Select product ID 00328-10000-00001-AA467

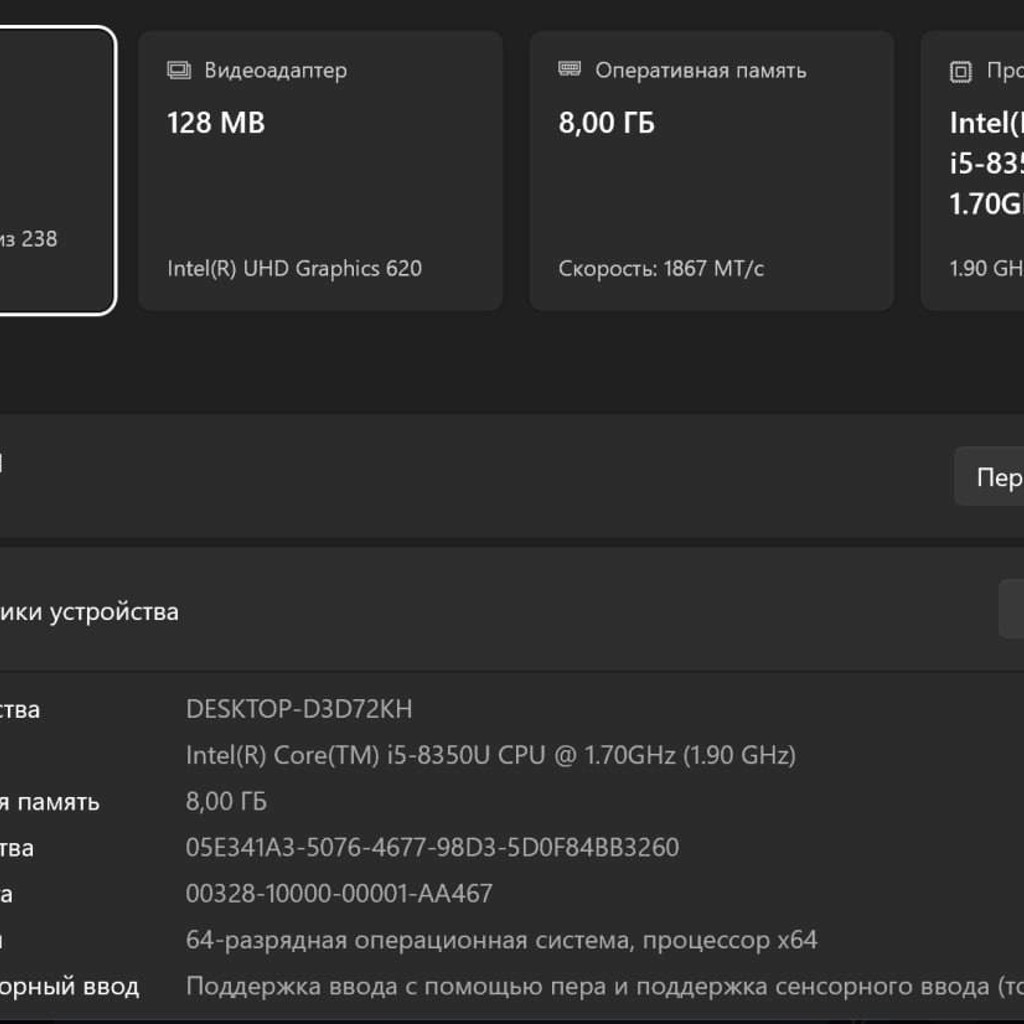click(x=339, y=894)
